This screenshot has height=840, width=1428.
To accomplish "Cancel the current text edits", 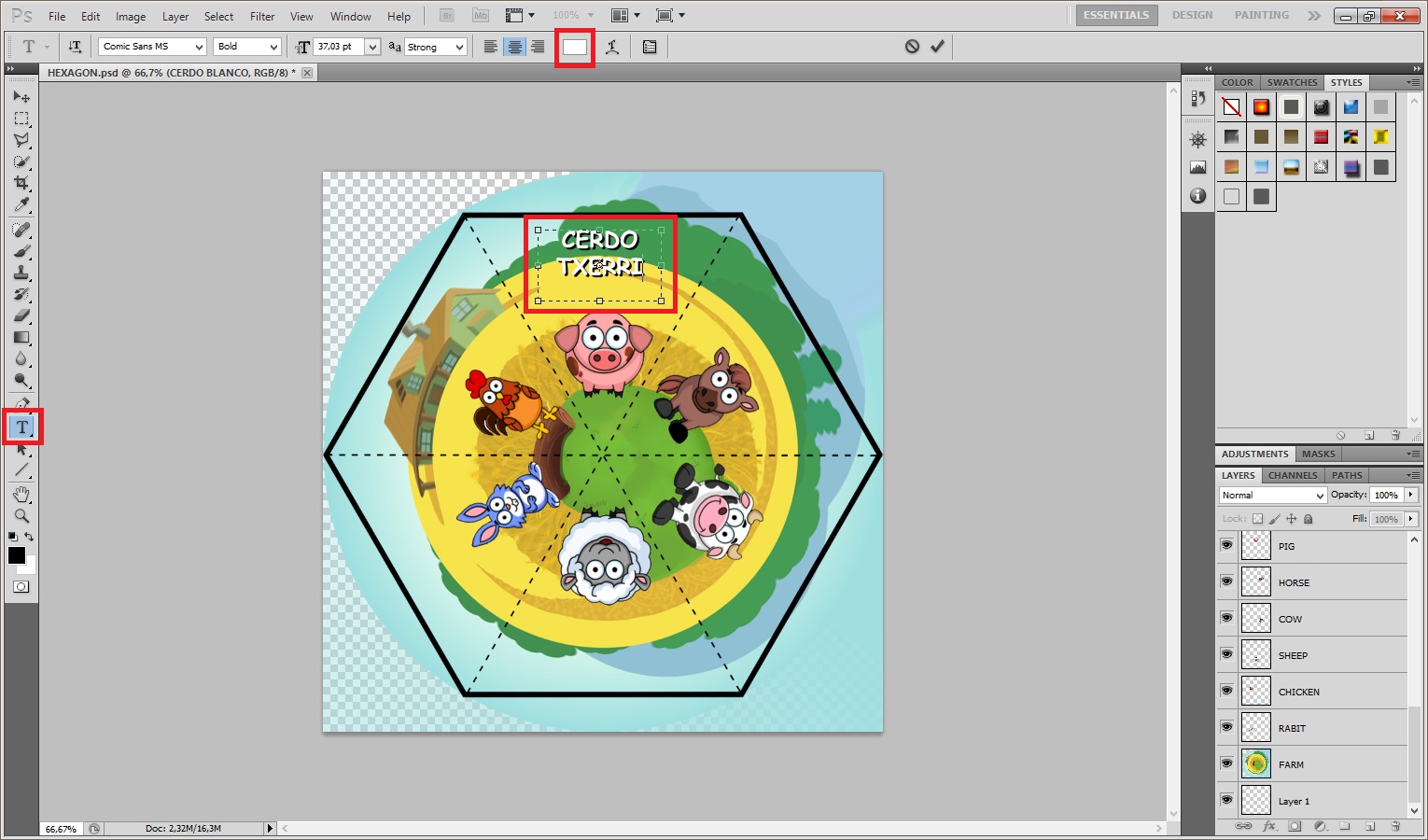I will pyautogui.click(x=912, y=47).
